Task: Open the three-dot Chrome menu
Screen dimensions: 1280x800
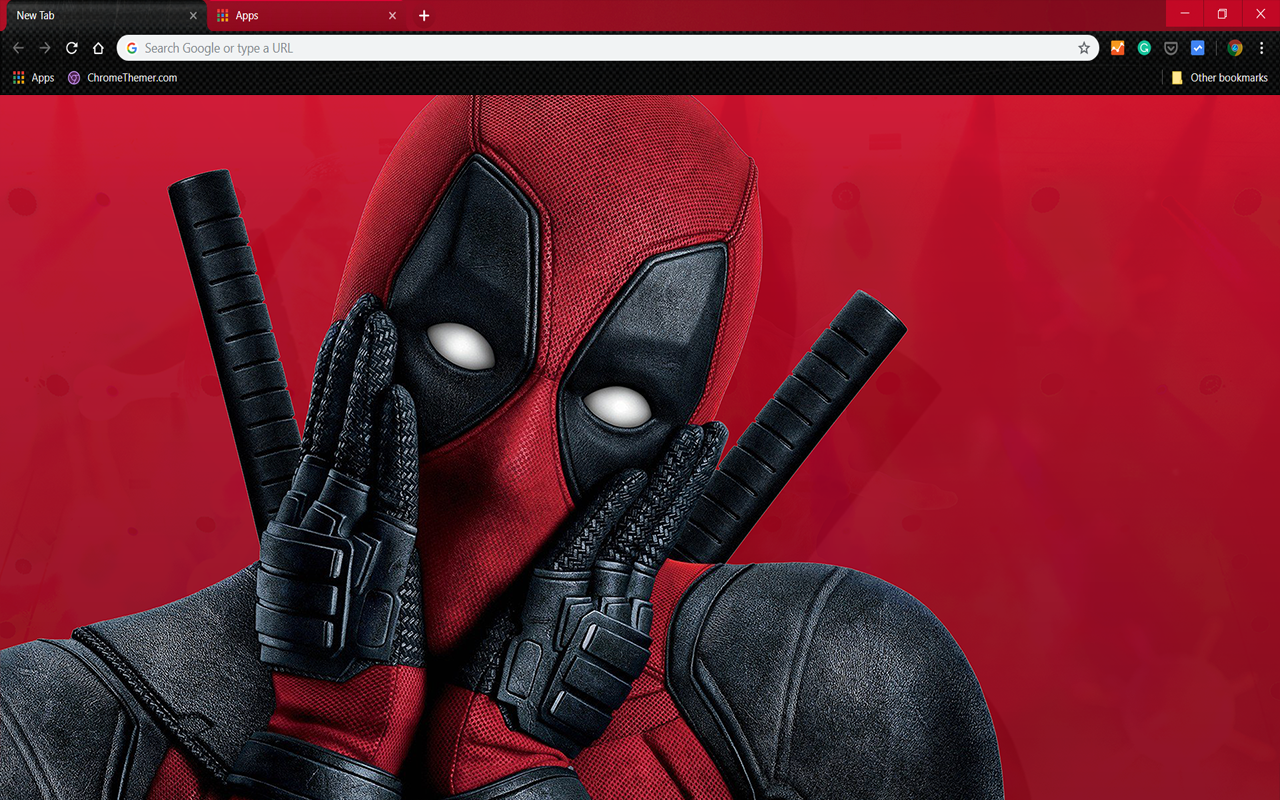Action: click(1262, 48)
